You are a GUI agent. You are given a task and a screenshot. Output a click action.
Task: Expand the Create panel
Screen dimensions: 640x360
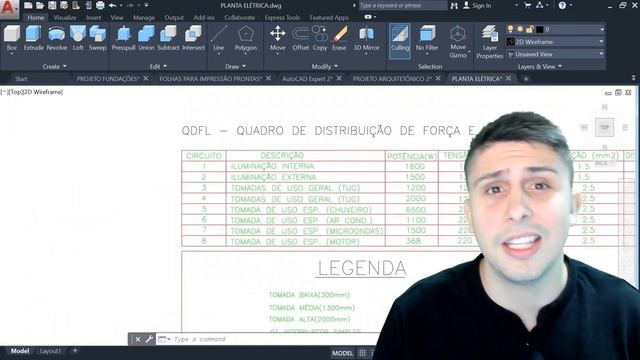pos(54,66)
